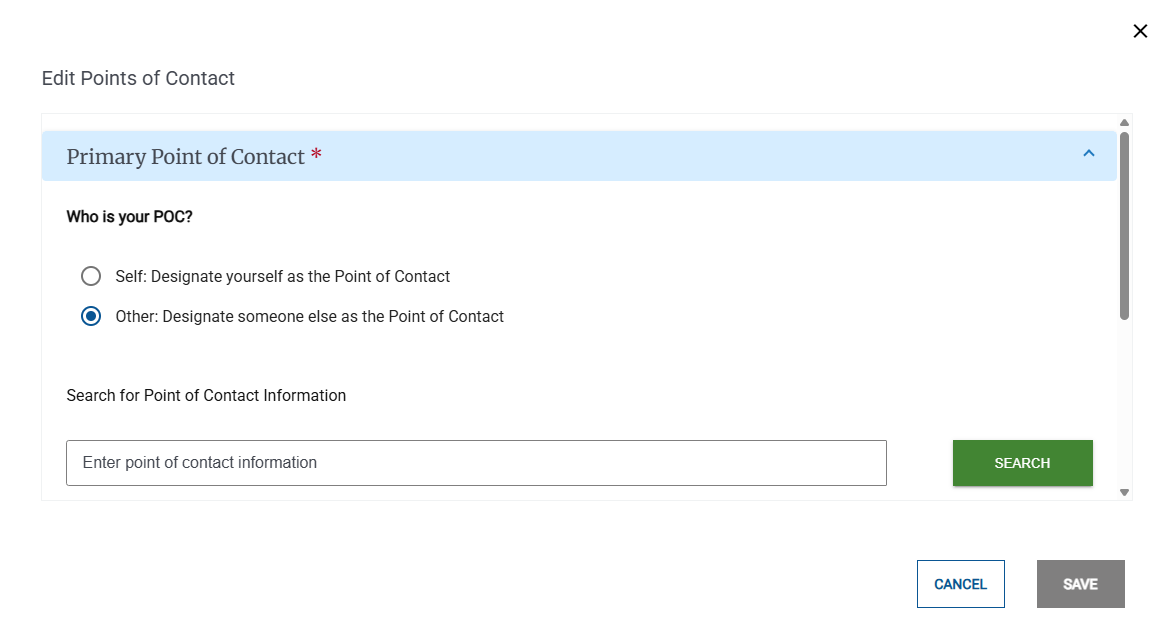Select the Other point of contact option
Viewport: 1170px width, 630px height.
tap(91, 316)
